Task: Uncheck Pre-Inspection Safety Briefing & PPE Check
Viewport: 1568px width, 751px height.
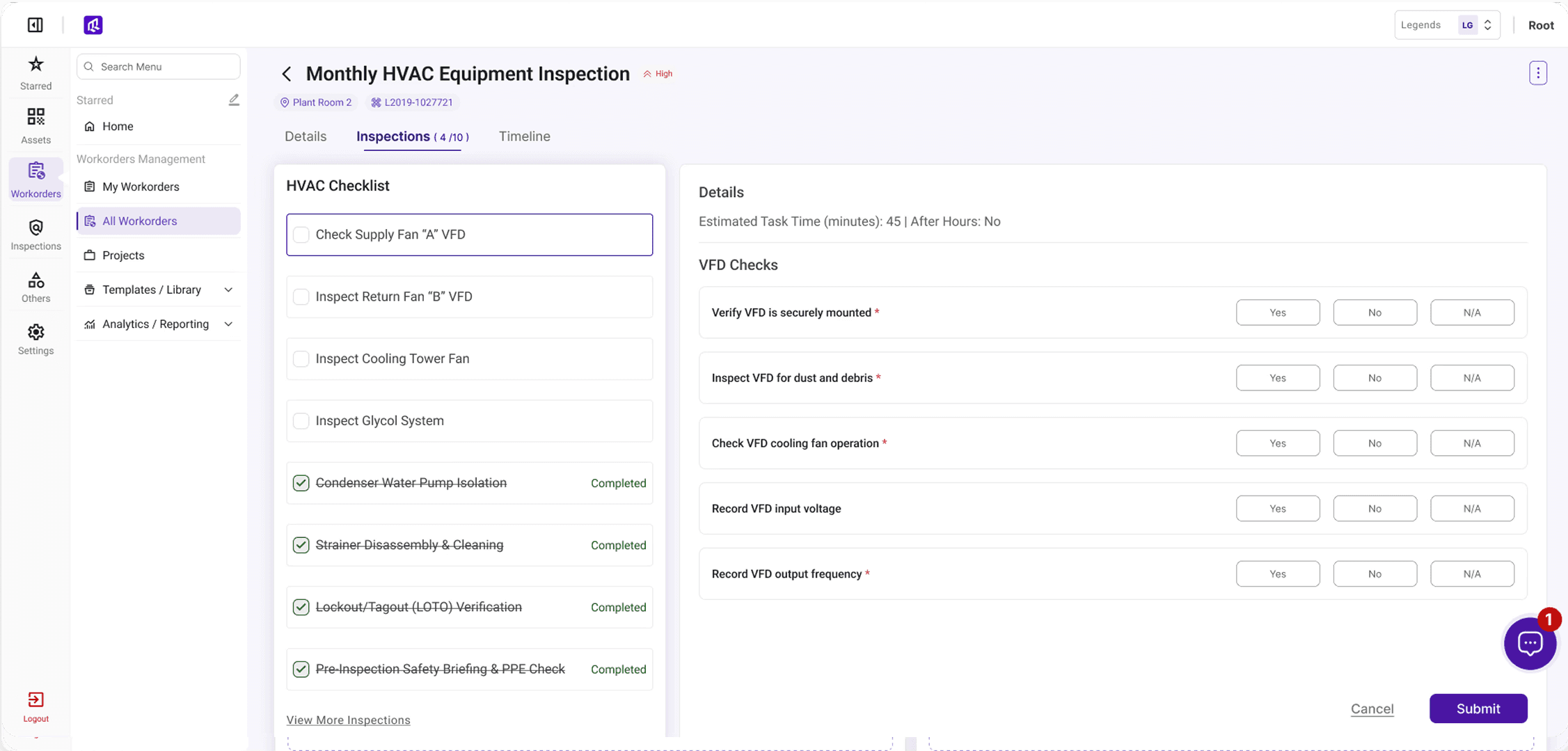Action: 301,669
